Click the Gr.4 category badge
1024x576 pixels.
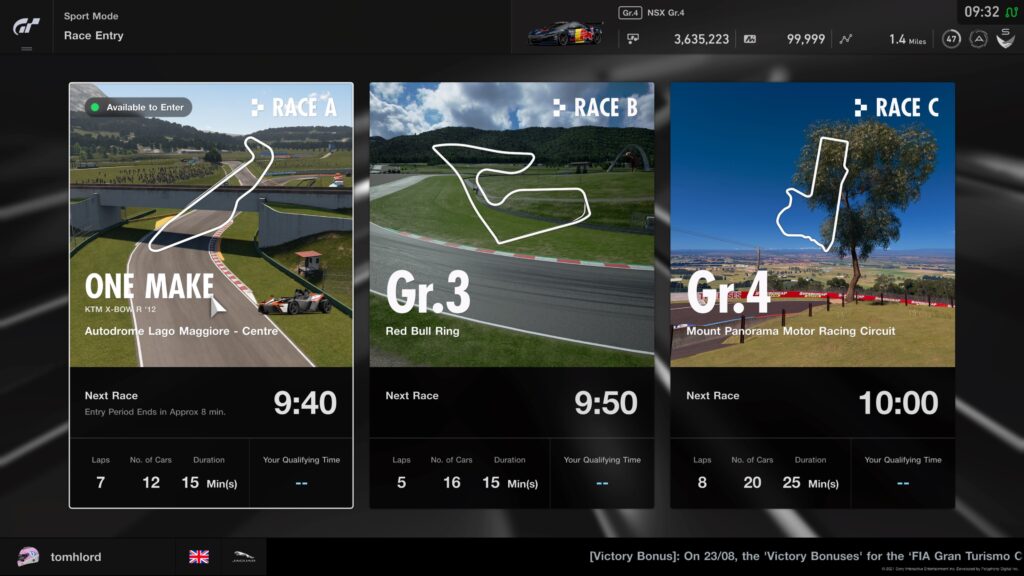point(630,12)
